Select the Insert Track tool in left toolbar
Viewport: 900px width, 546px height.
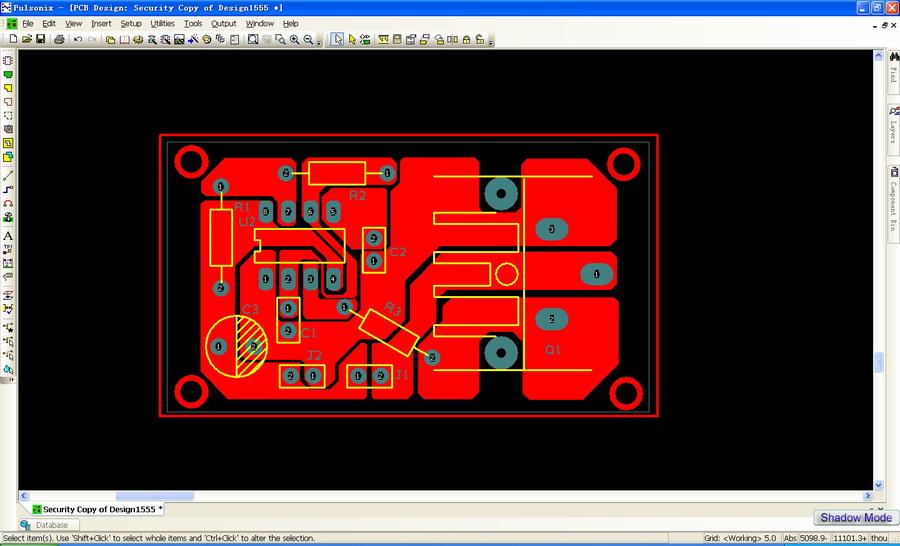(x=8, y=189)
